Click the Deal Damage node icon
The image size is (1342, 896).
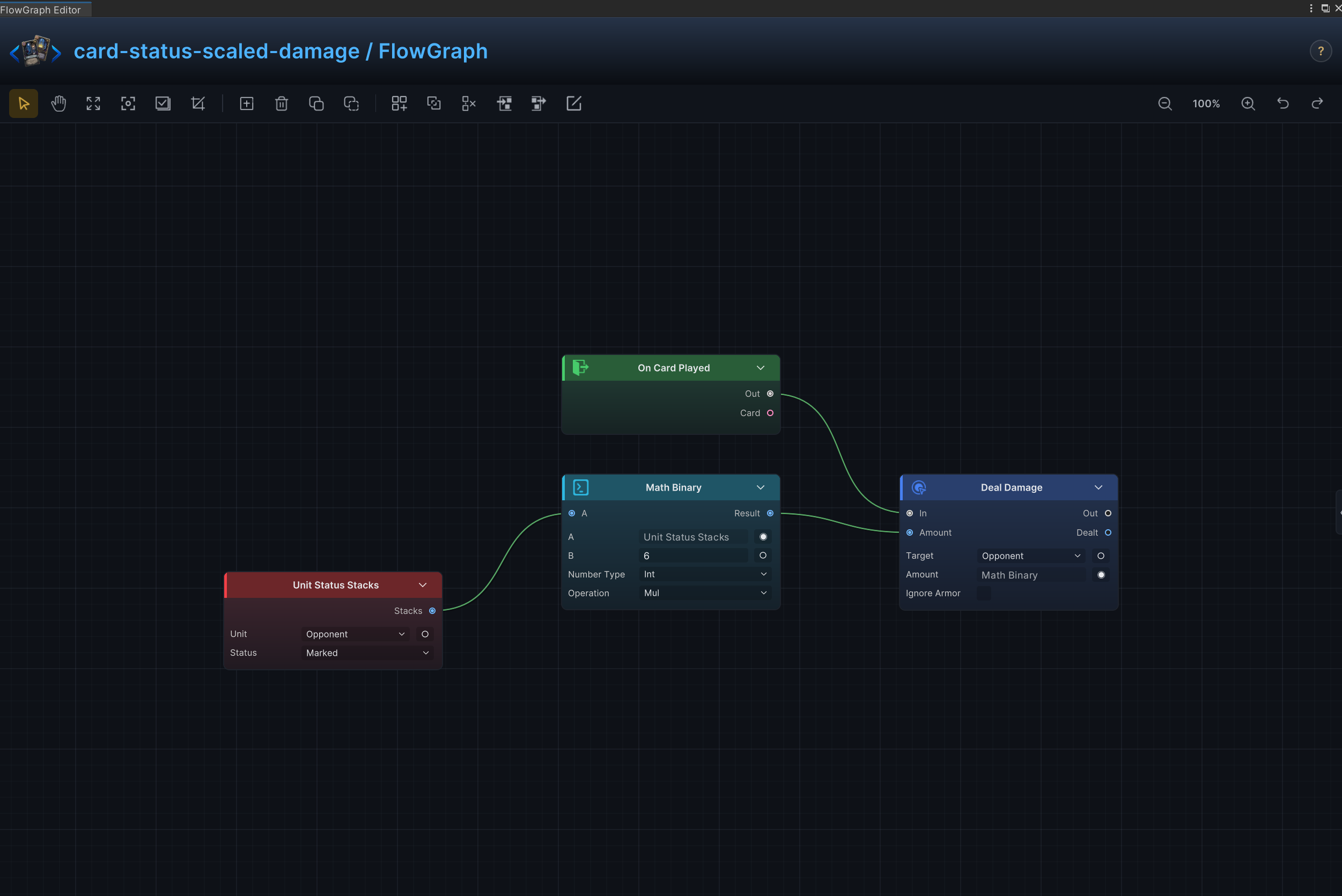tap(918, 487)
